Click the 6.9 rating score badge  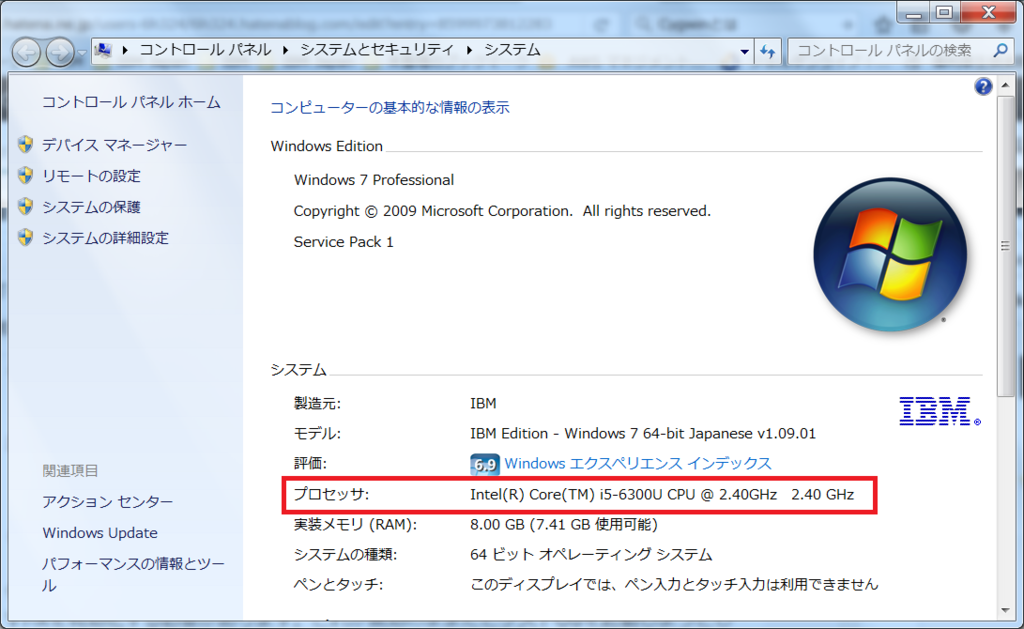click(x=485, y=464)
